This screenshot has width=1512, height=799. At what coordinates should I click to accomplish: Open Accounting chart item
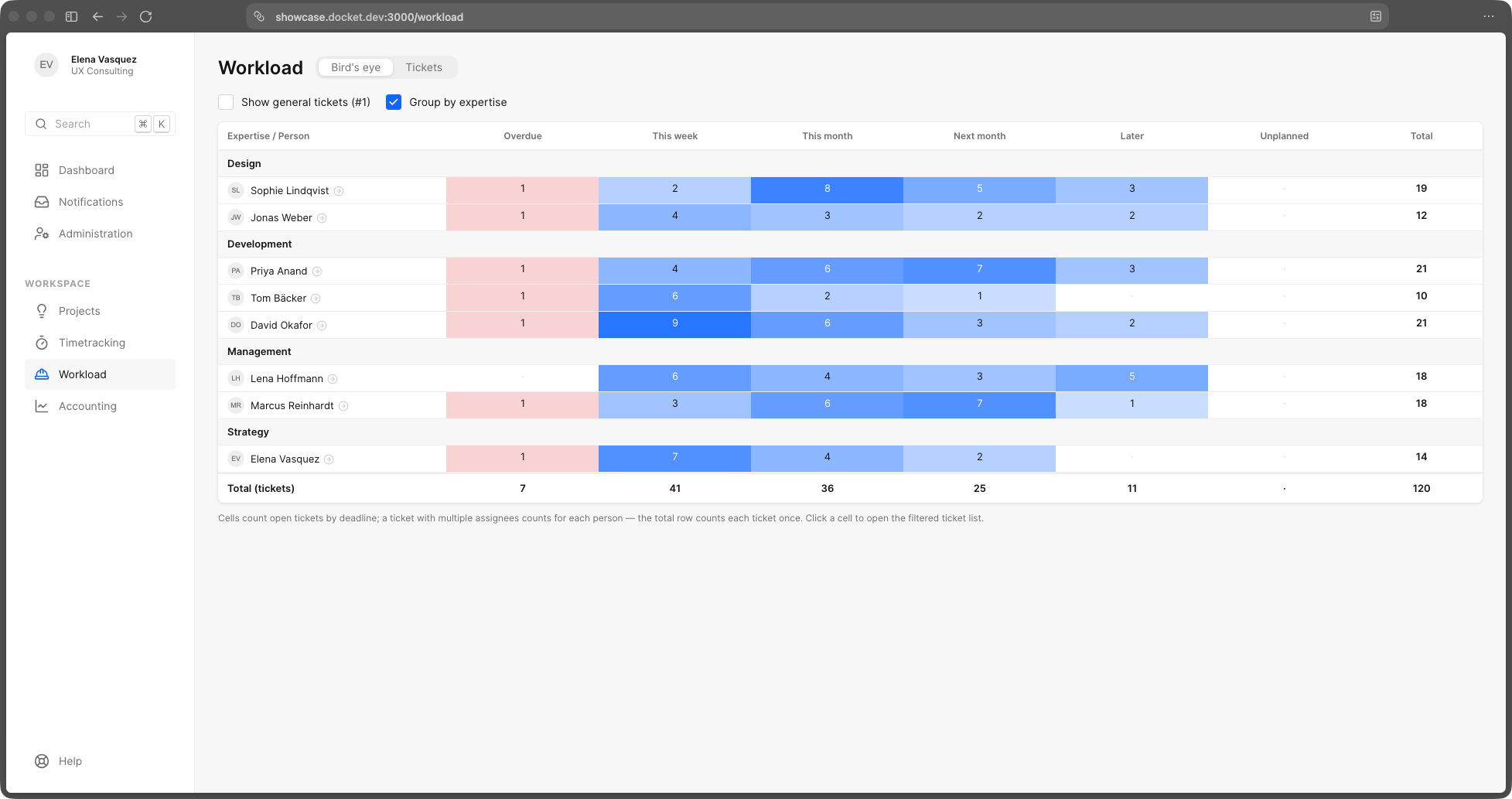pyautogui.click(x=100, y=406)
